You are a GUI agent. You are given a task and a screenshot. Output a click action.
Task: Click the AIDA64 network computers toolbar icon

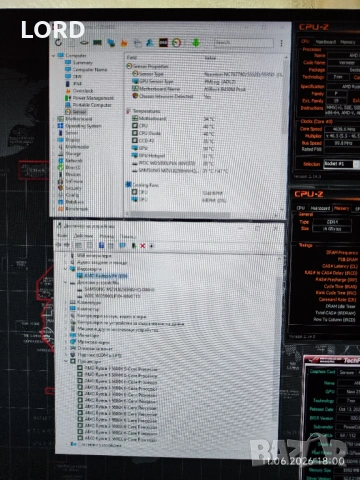point(111,43)
